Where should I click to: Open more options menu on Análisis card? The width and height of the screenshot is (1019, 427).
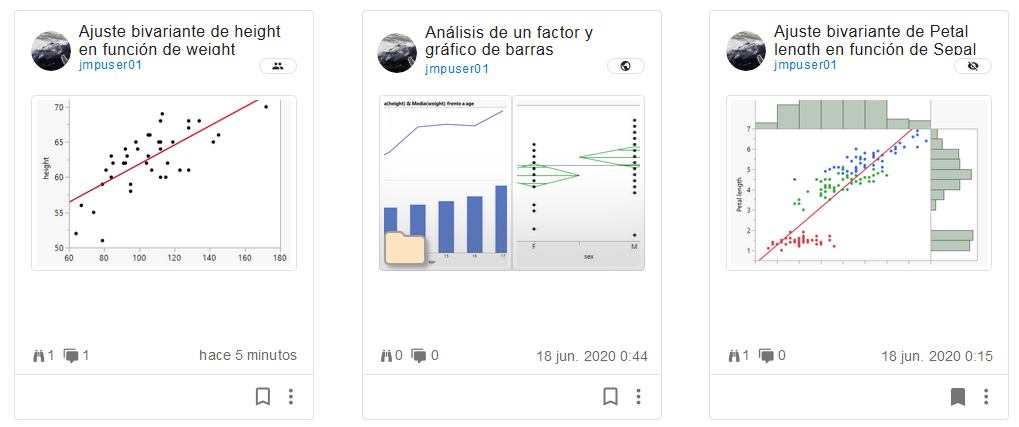pos(638,397)
